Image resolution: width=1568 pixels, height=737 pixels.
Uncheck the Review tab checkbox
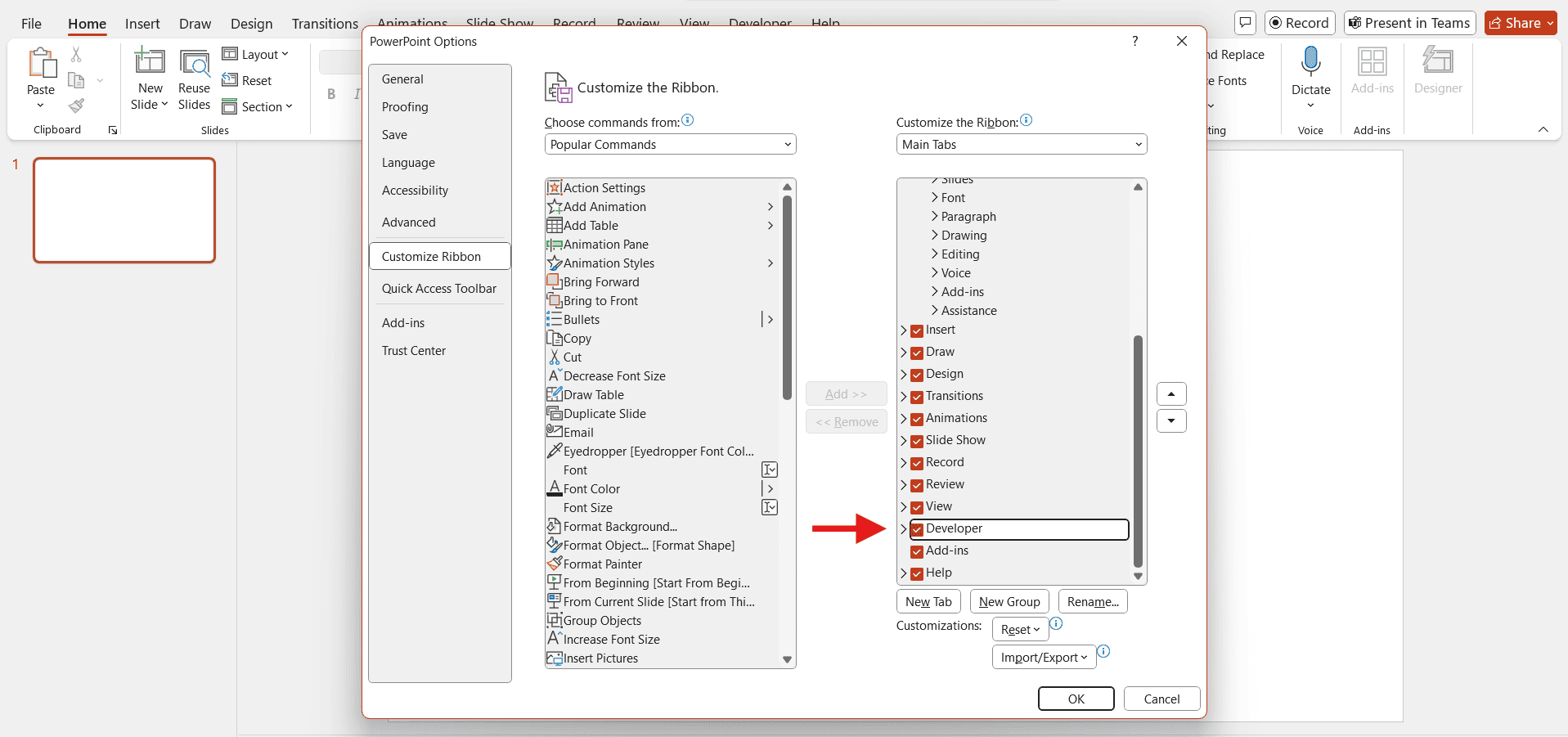pos(917,485)
